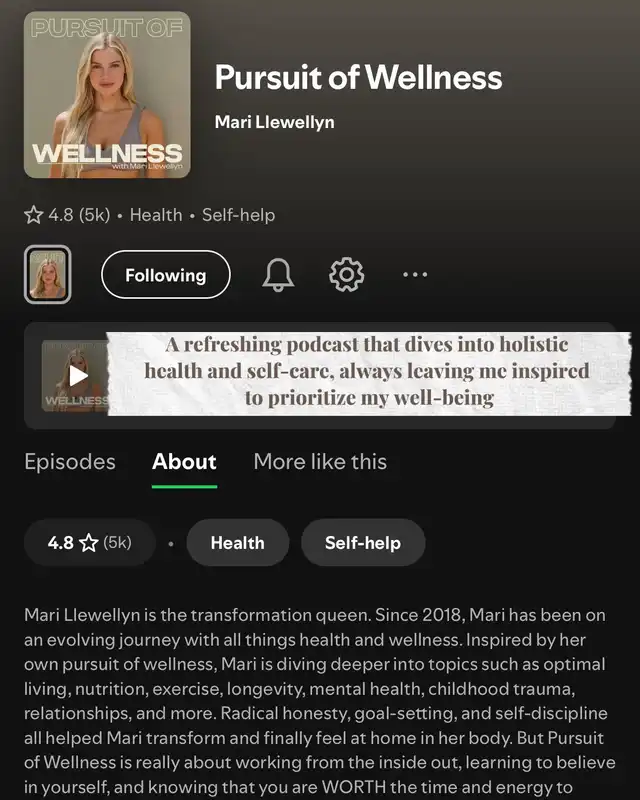
Task: Open podcast settings gear icon
Action: (x=347, y=274)
